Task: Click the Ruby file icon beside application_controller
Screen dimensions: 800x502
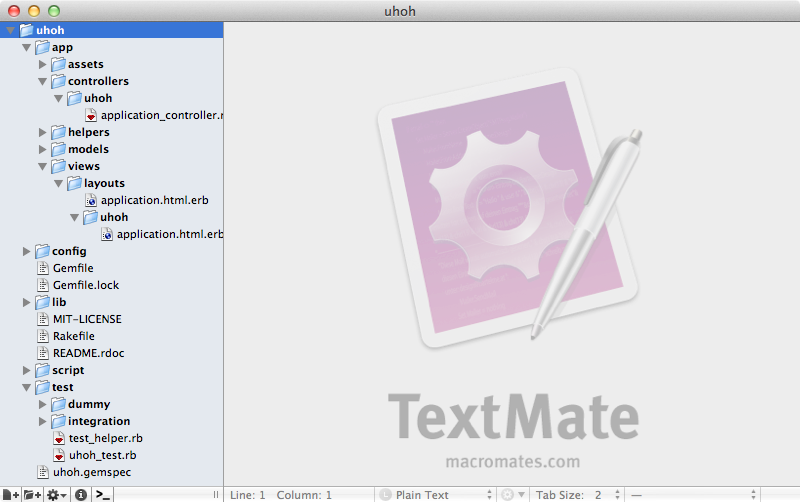Action: tap(91, 115)
